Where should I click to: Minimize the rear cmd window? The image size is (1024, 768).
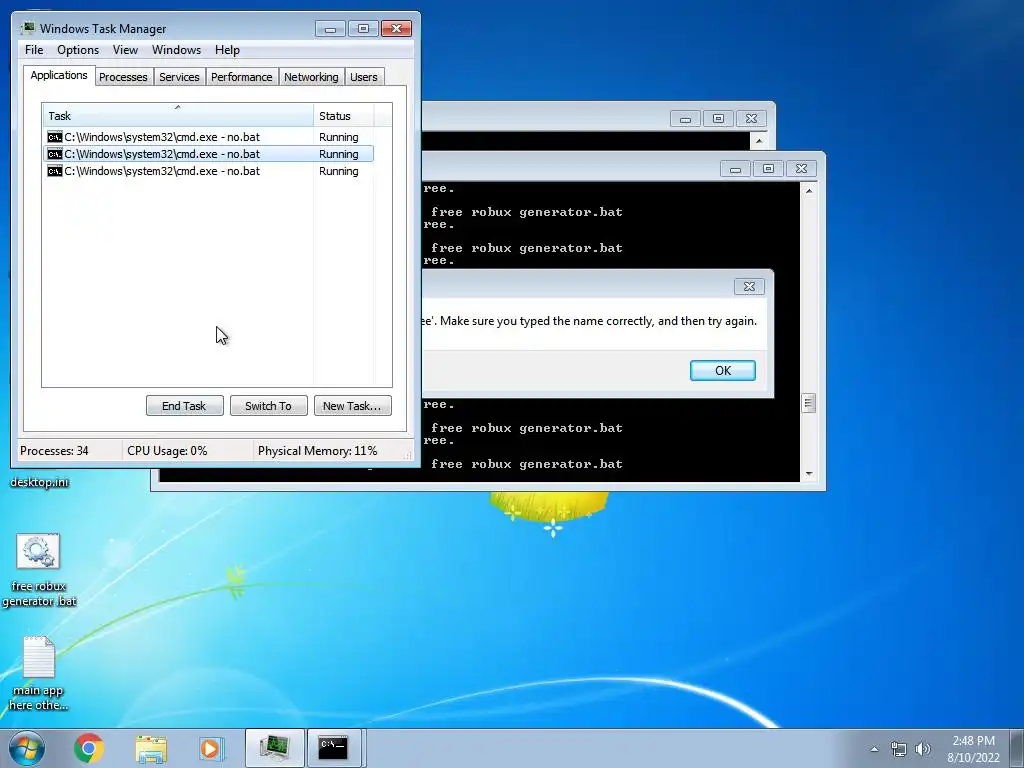coord(685,119)
